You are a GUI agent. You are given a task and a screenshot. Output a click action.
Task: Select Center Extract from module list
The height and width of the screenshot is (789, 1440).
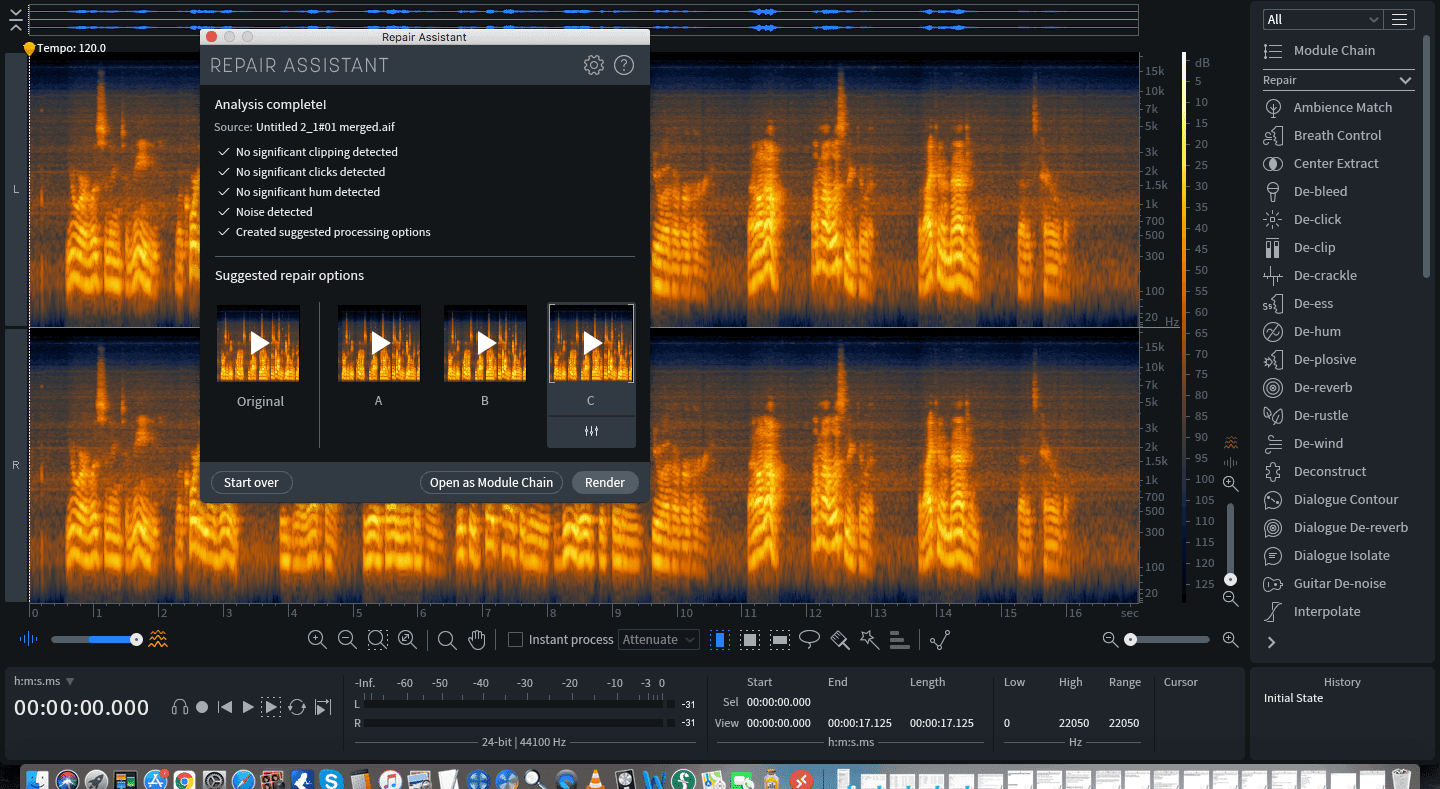coord(1322,163)
